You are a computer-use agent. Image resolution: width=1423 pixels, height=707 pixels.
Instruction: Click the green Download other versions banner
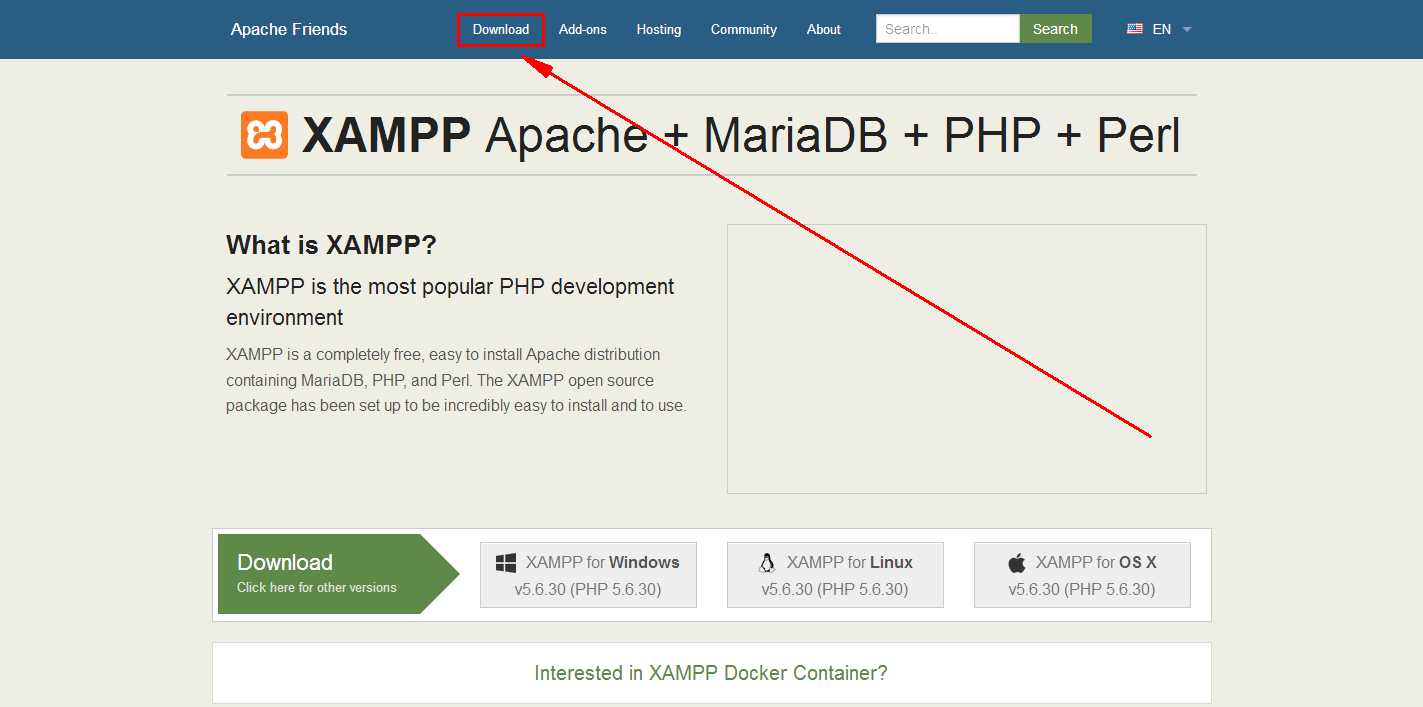(338, 574)
